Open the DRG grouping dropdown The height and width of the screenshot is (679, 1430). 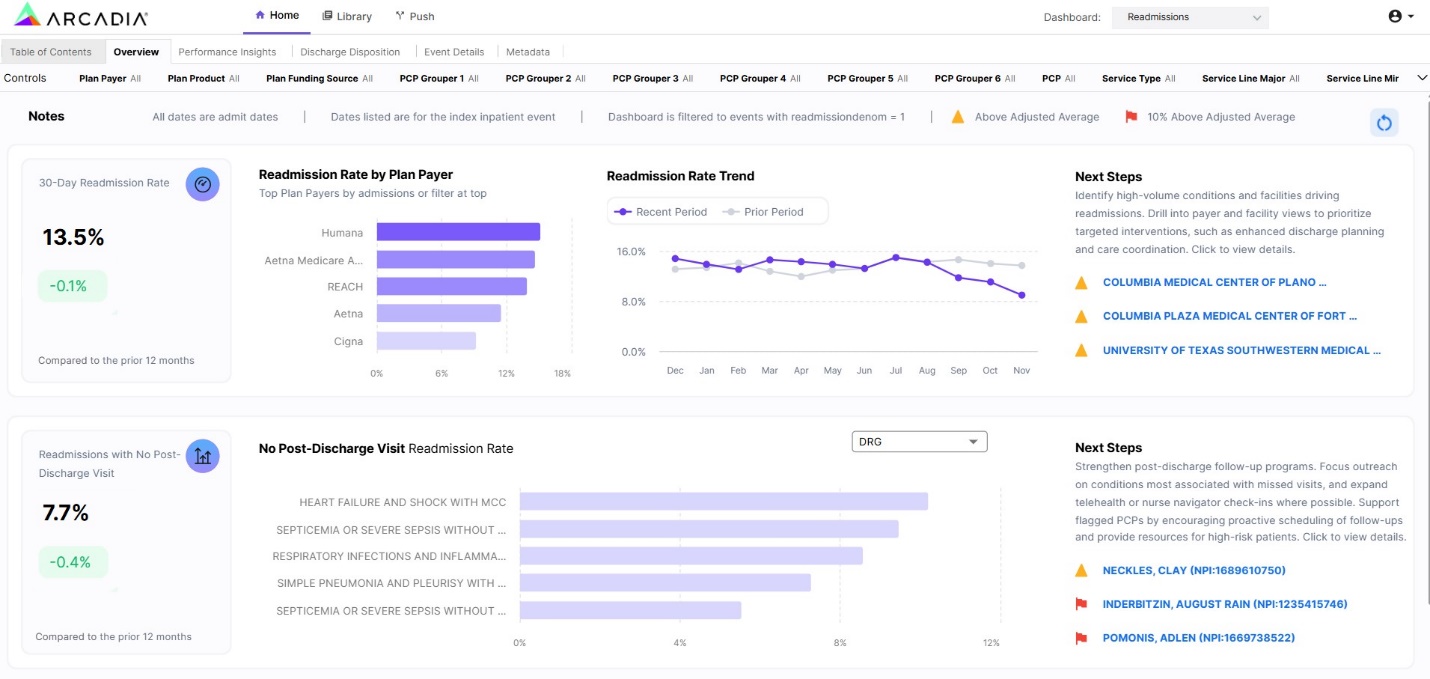tap(918, 442)
